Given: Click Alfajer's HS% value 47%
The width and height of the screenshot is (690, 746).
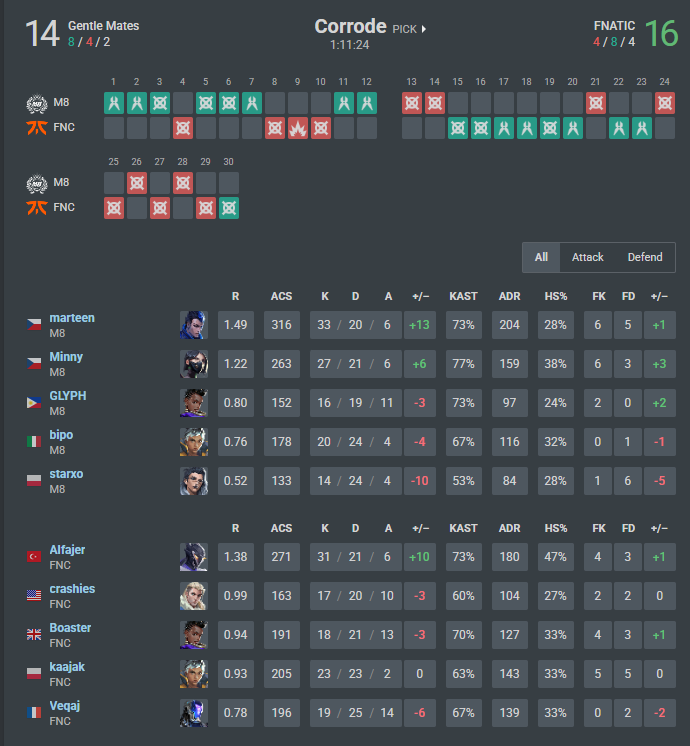Looking at the screenshot, I should pyautogui.click(x=556, y=557).
